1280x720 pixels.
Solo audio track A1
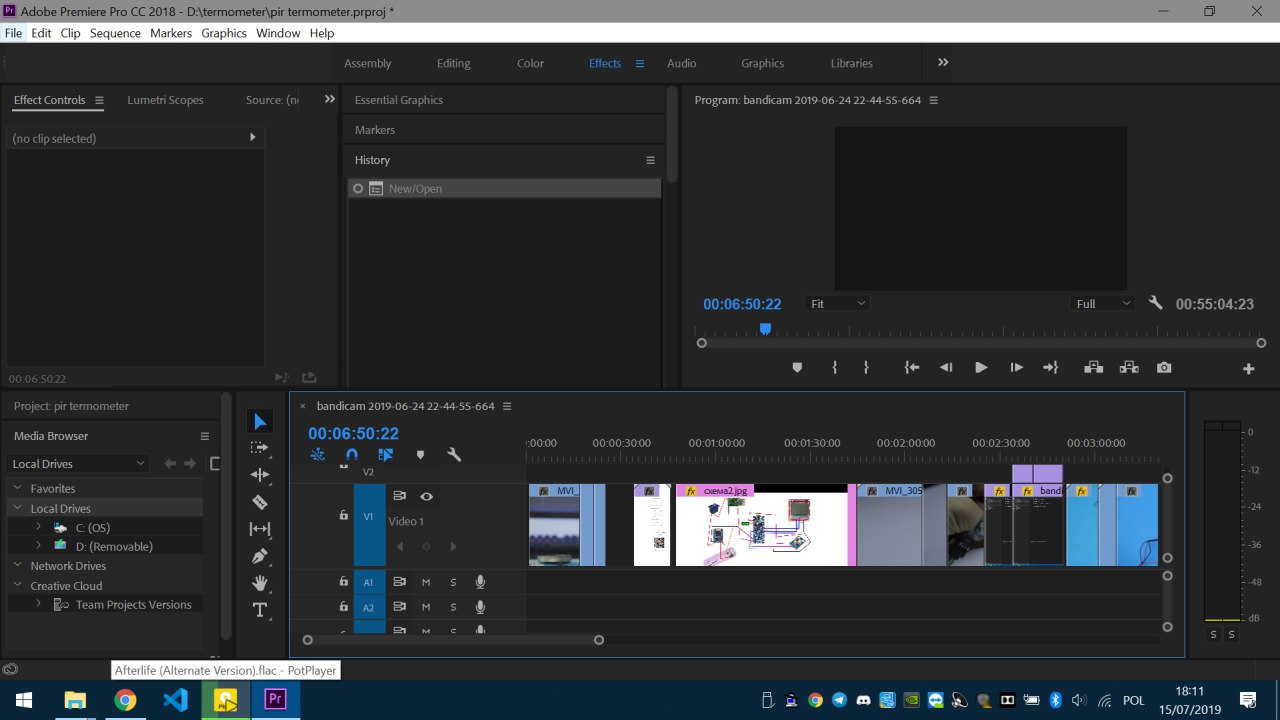tap(453, 582)
